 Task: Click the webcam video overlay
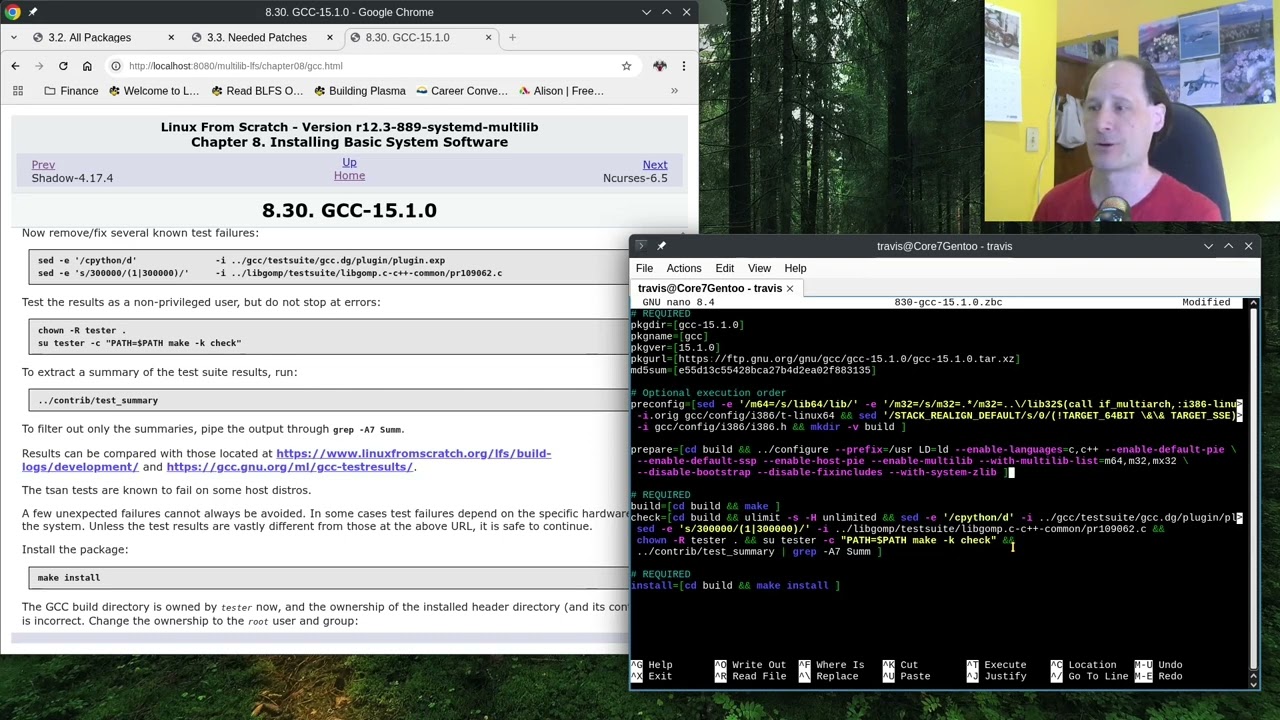point(1132,110)
